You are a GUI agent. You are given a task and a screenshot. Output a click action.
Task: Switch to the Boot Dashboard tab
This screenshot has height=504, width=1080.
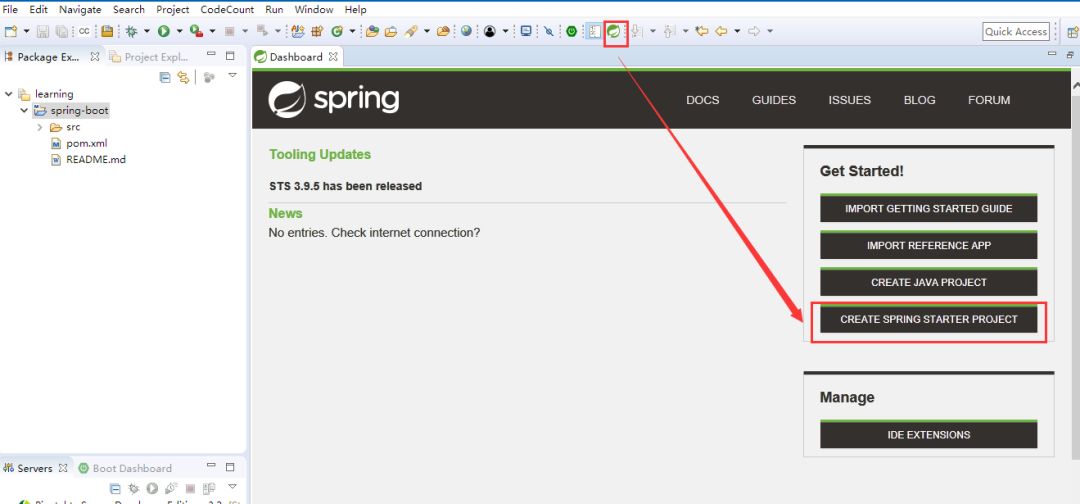[x=125, y=468]
